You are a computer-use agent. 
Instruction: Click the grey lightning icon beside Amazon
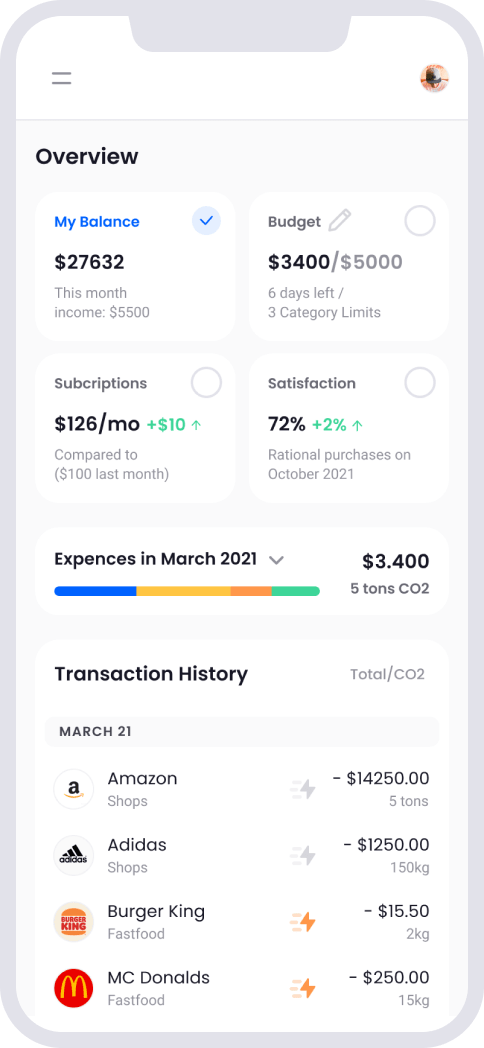[303, 789]
